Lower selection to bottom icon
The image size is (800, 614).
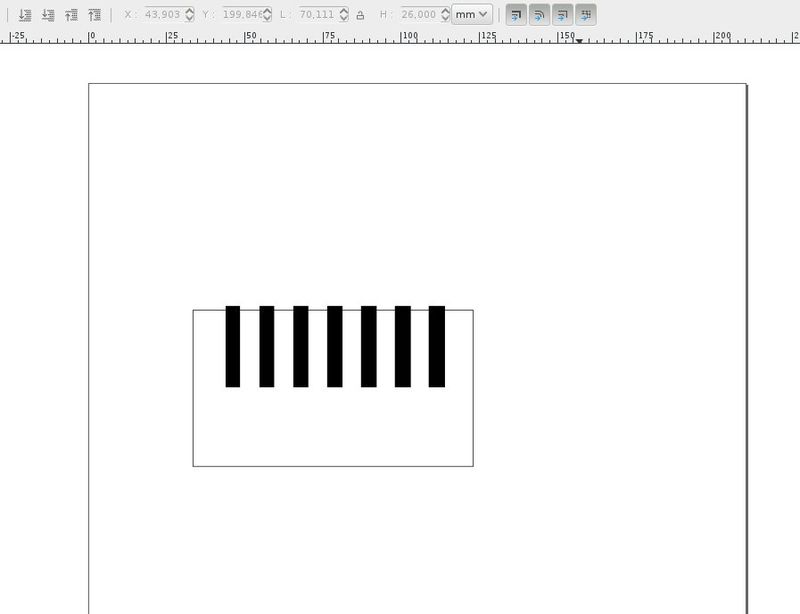click(x=24, y=15)
